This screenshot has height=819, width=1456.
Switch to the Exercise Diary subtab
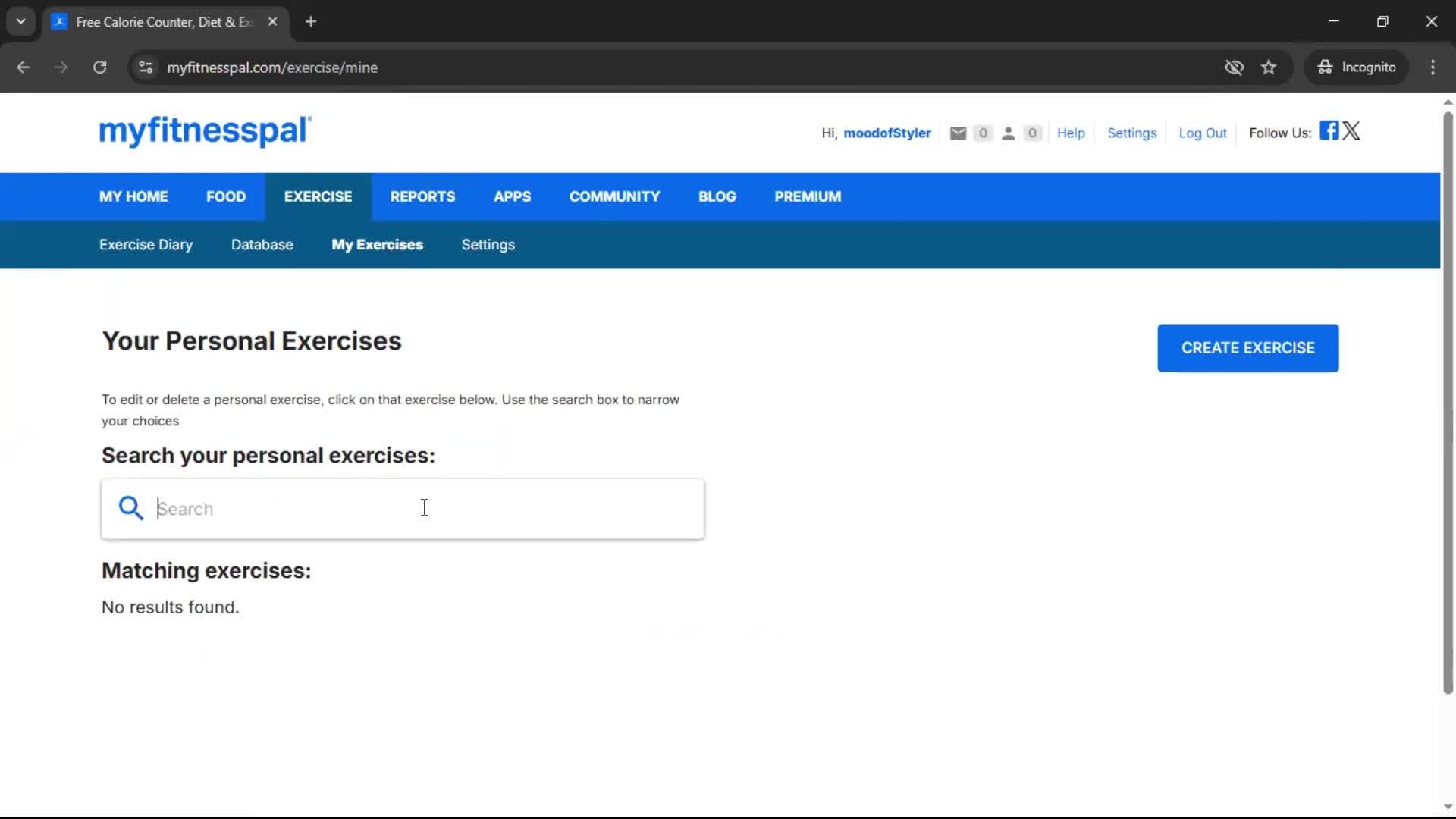click(x=146, y=245)
